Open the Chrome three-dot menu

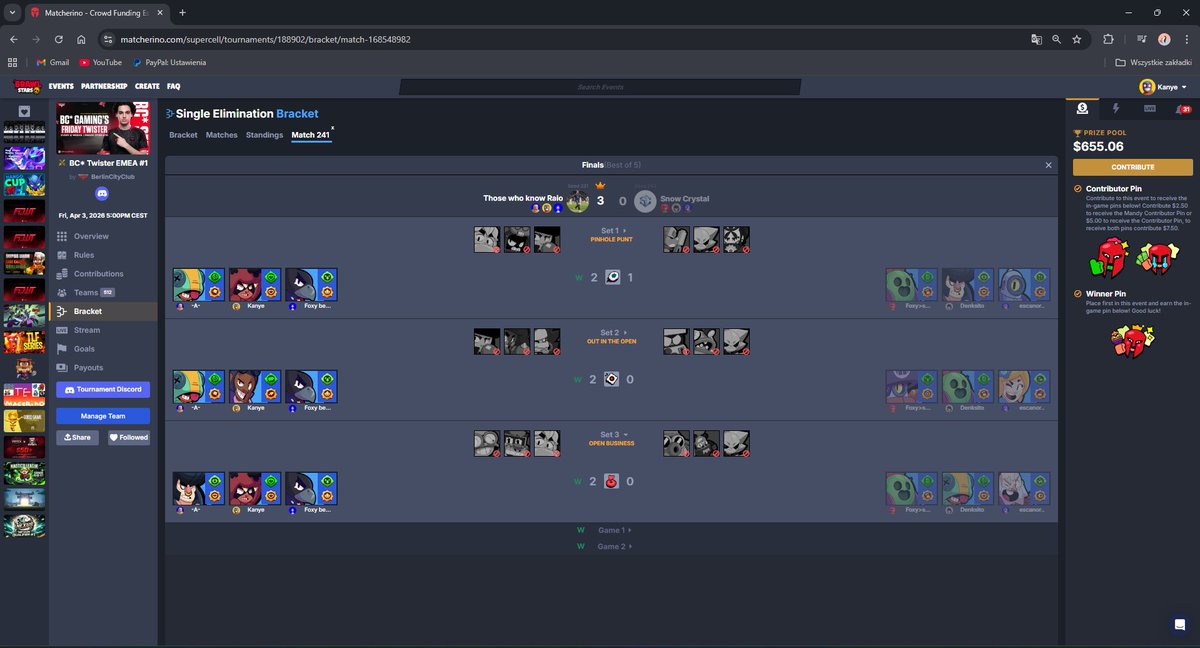(1185, 39)
